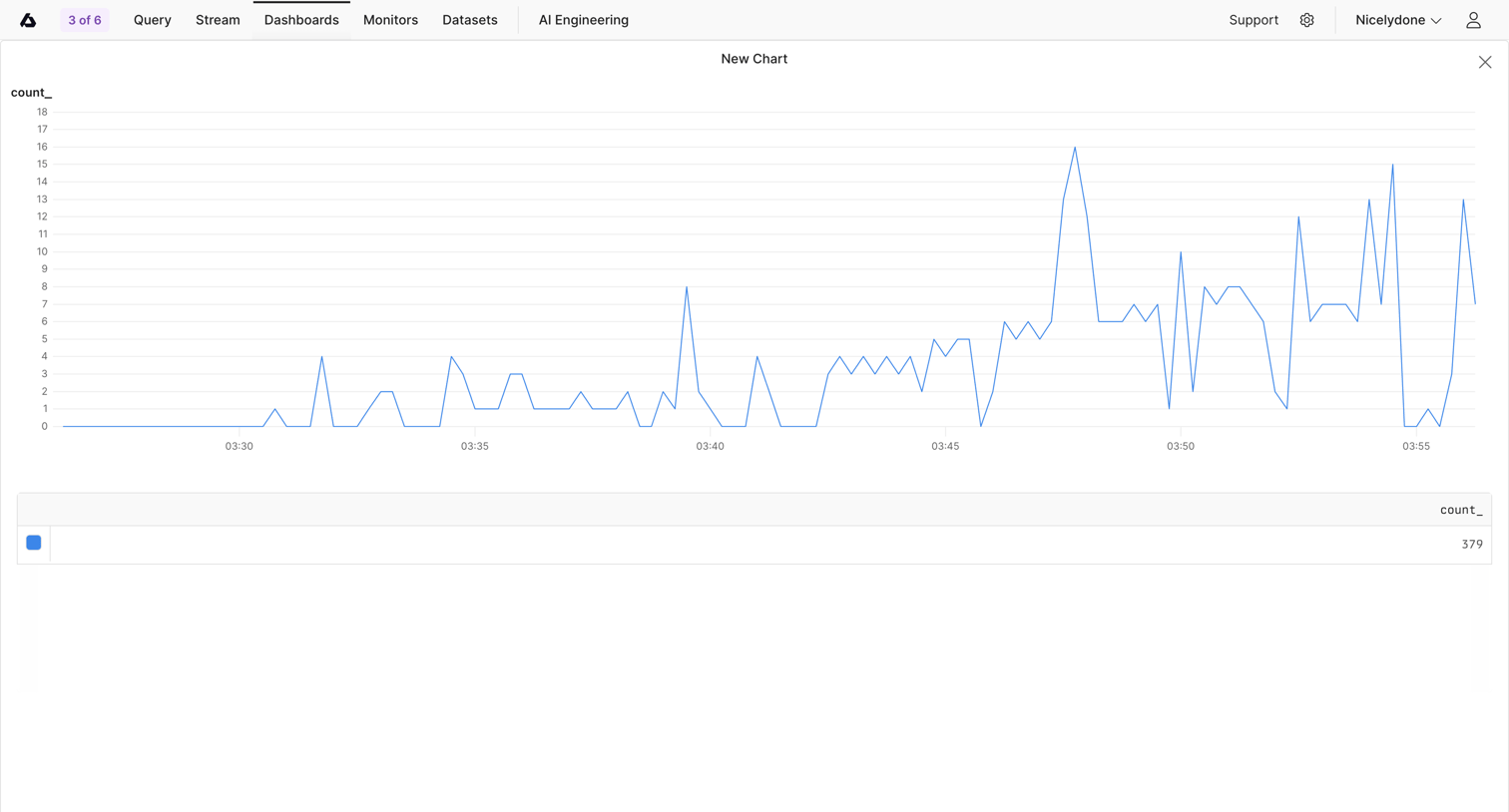Click the 03:30 time axis label
Image resolution: width=1509 pixels, height=812 pixels.
[240, 446]
